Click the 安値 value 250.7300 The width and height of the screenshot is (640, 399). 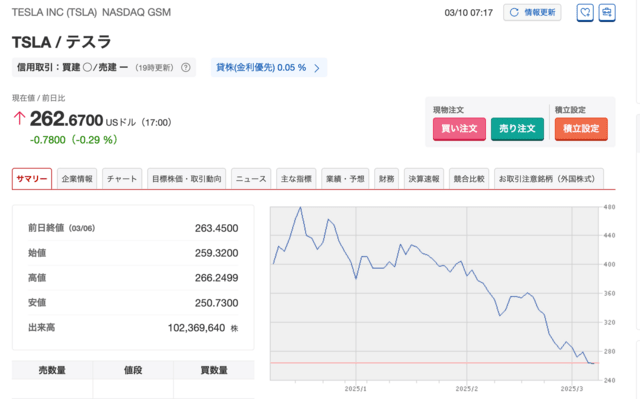click(216, 303)
